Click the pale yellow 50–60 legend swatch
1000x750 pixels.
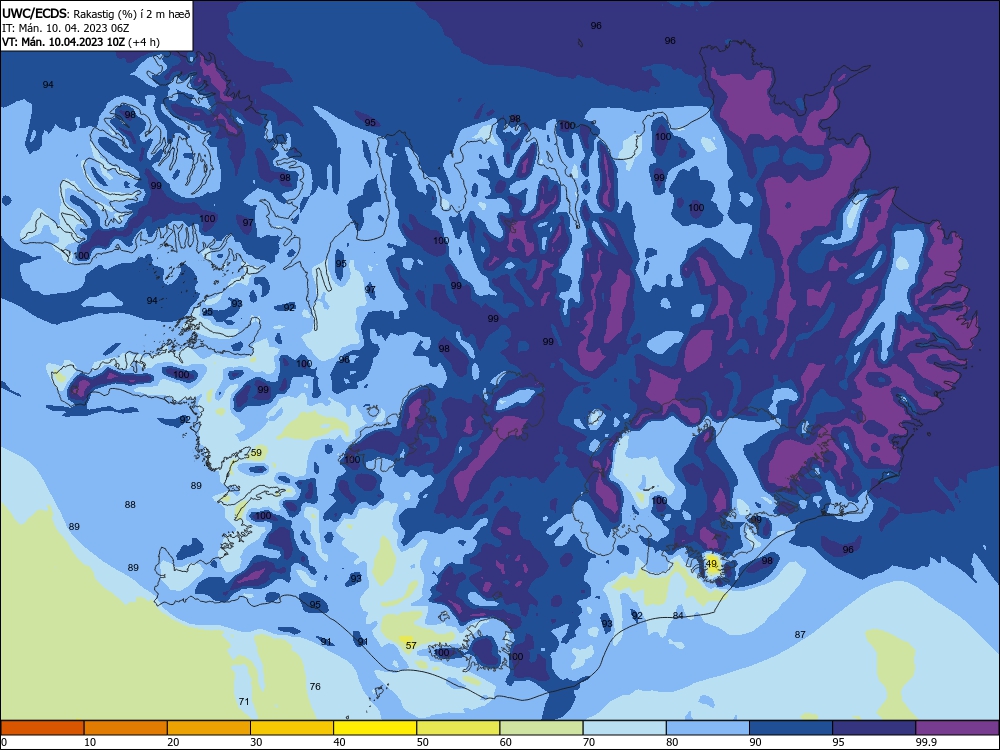coord(458,728)
